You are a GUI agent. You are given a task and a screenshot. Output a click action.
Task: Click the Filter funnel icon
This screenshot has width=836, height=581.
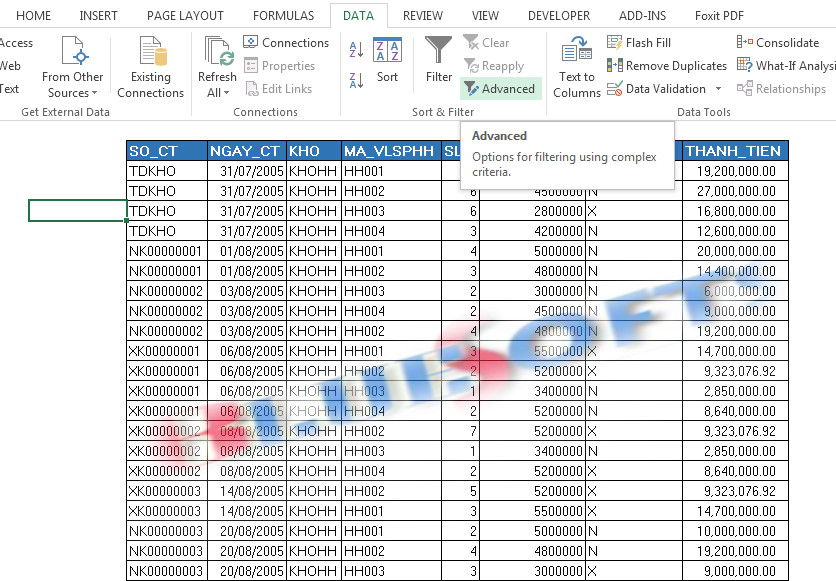(x=438, y=60)
